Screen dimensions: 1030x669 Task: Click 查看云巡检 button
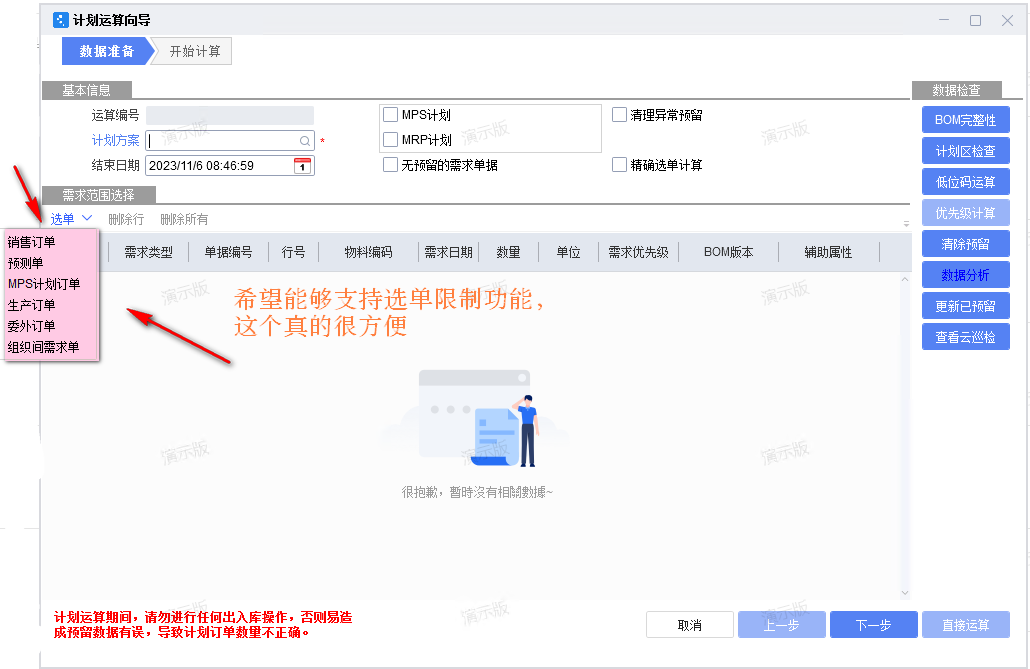pos(965,337)
